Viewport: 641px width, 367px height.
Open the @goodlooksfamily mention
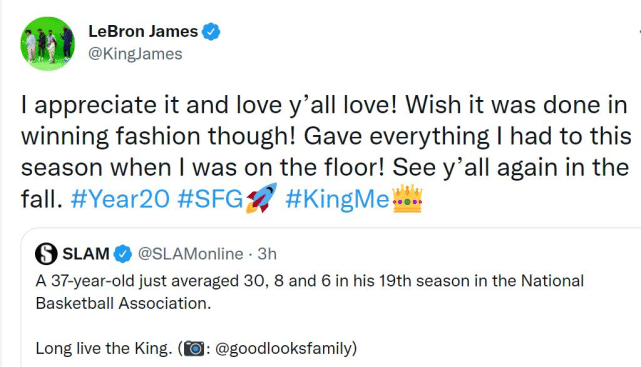click(283, 349)
